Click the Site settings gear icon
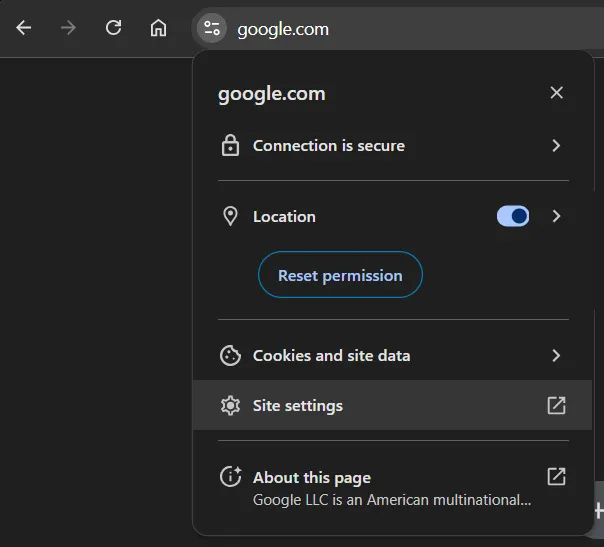The width and height of the screenshot is (604, 547). tap(230, 406)
